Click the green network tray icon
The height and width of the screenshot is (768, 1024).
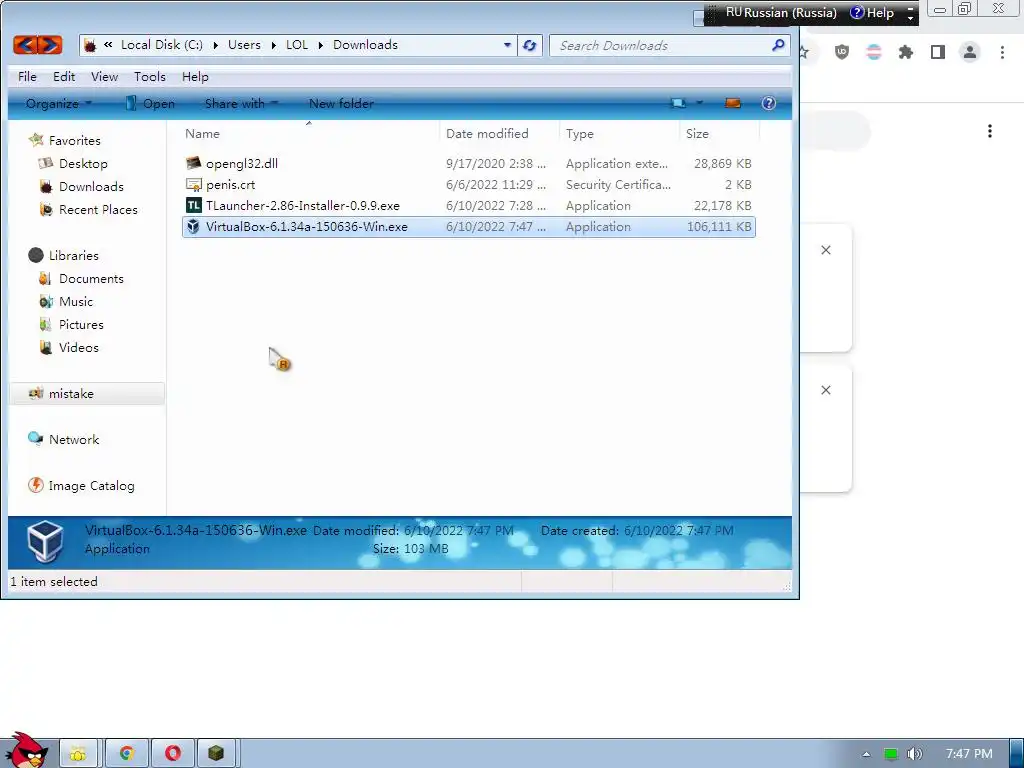click(891, 754)
